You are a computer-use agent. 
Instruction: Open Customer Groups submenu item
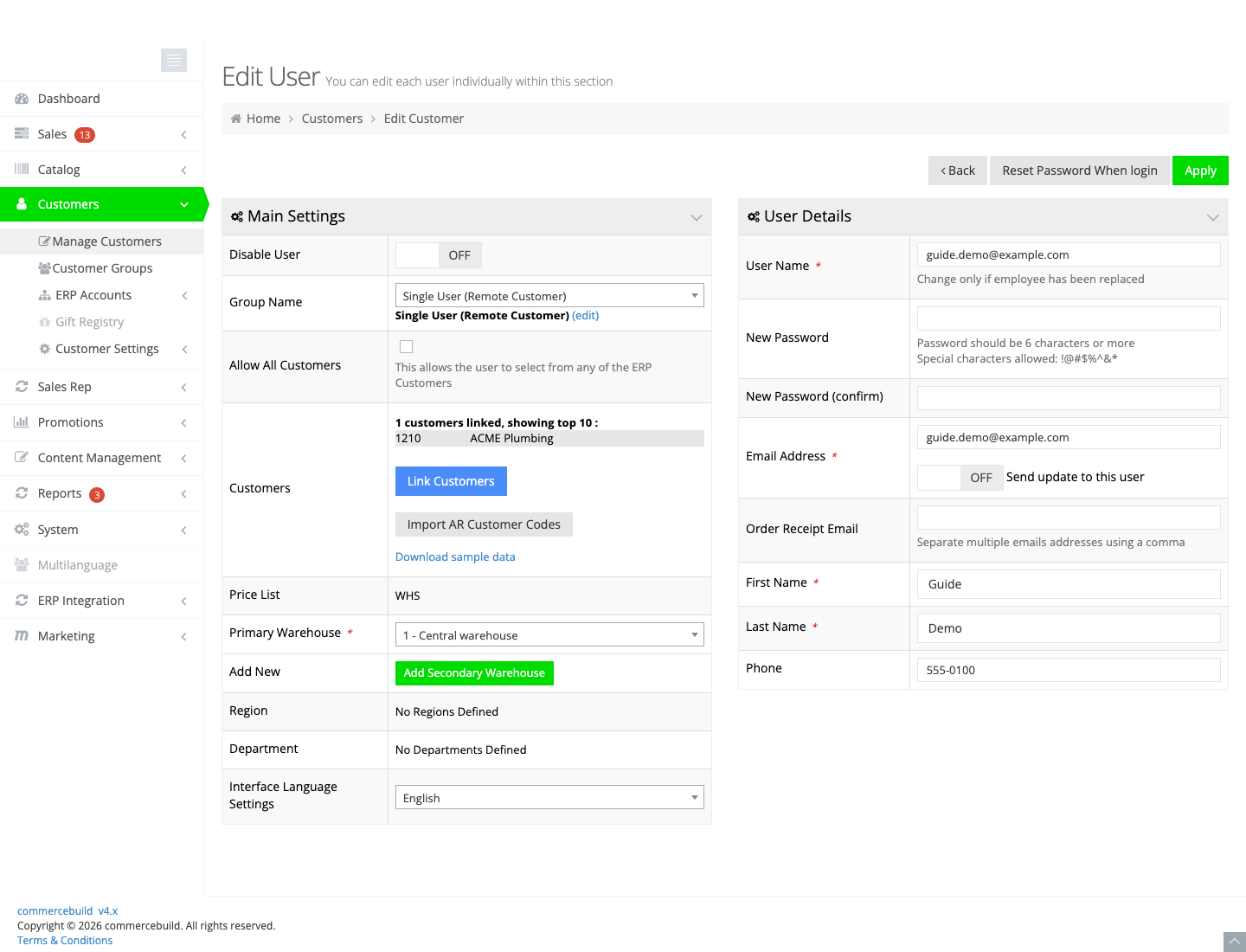pos(101,268)
